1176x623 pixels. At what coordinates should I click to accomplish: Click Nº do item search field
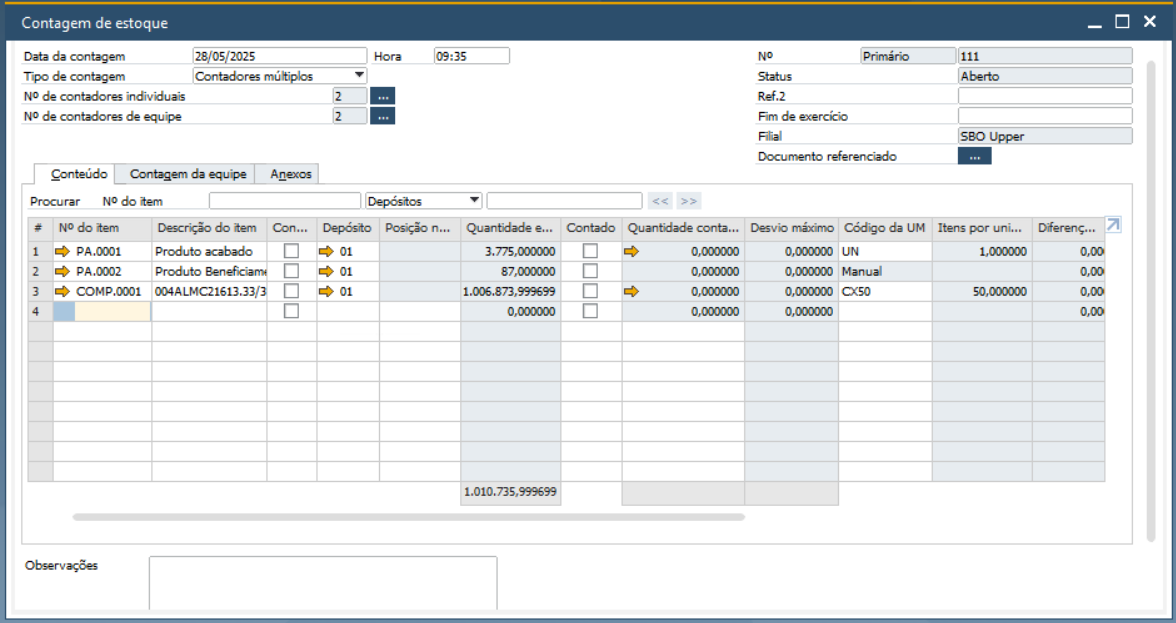285,201
